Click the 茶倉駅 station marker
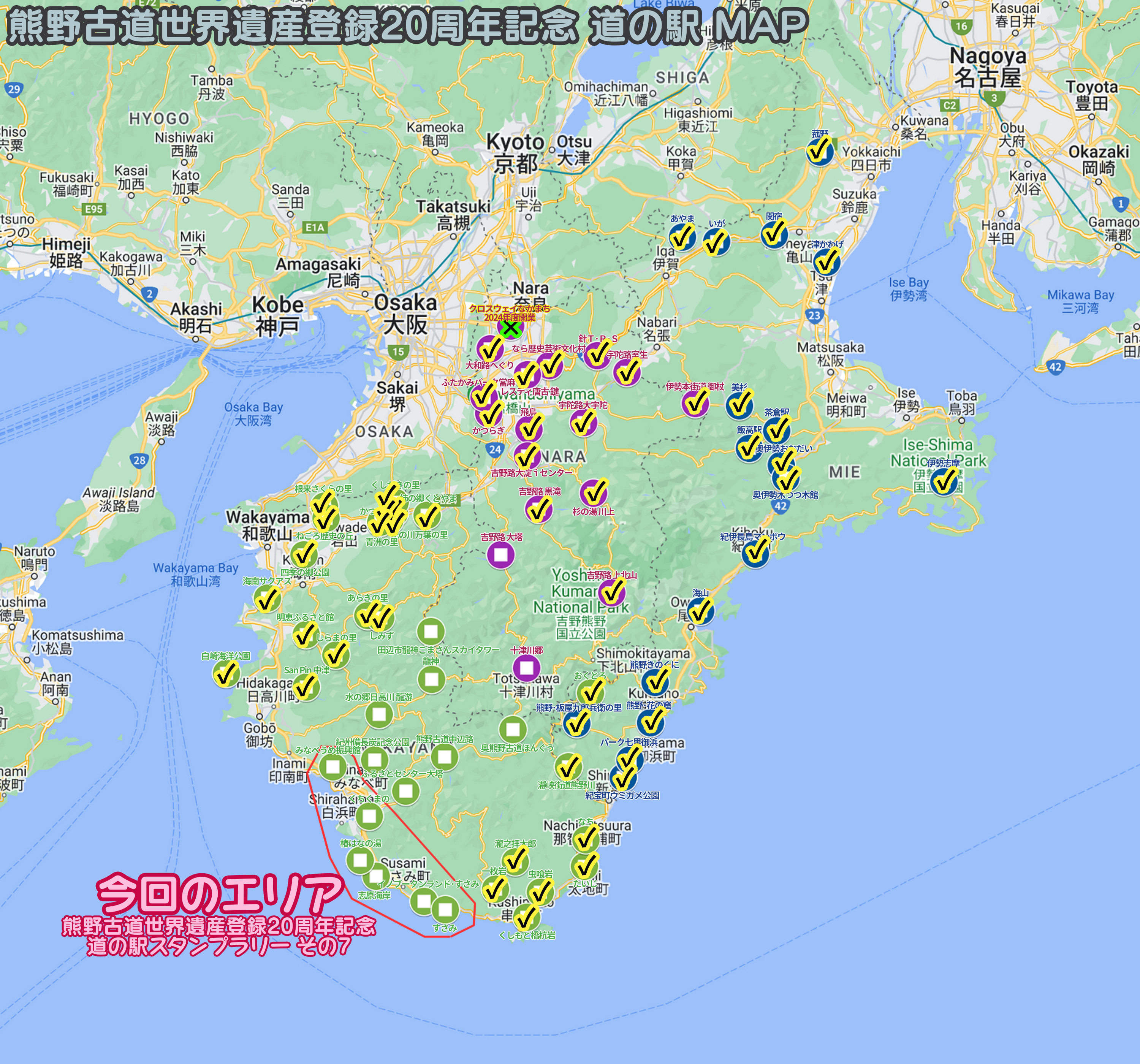 coord(777,430)
